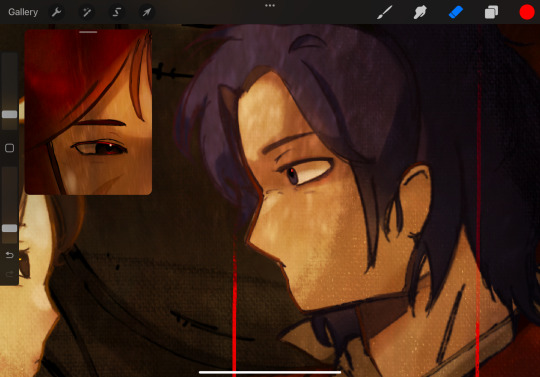Click the reference window top grab handle
Image resolution: width=540 pixels, height=377 pixels.
[88, 32]
